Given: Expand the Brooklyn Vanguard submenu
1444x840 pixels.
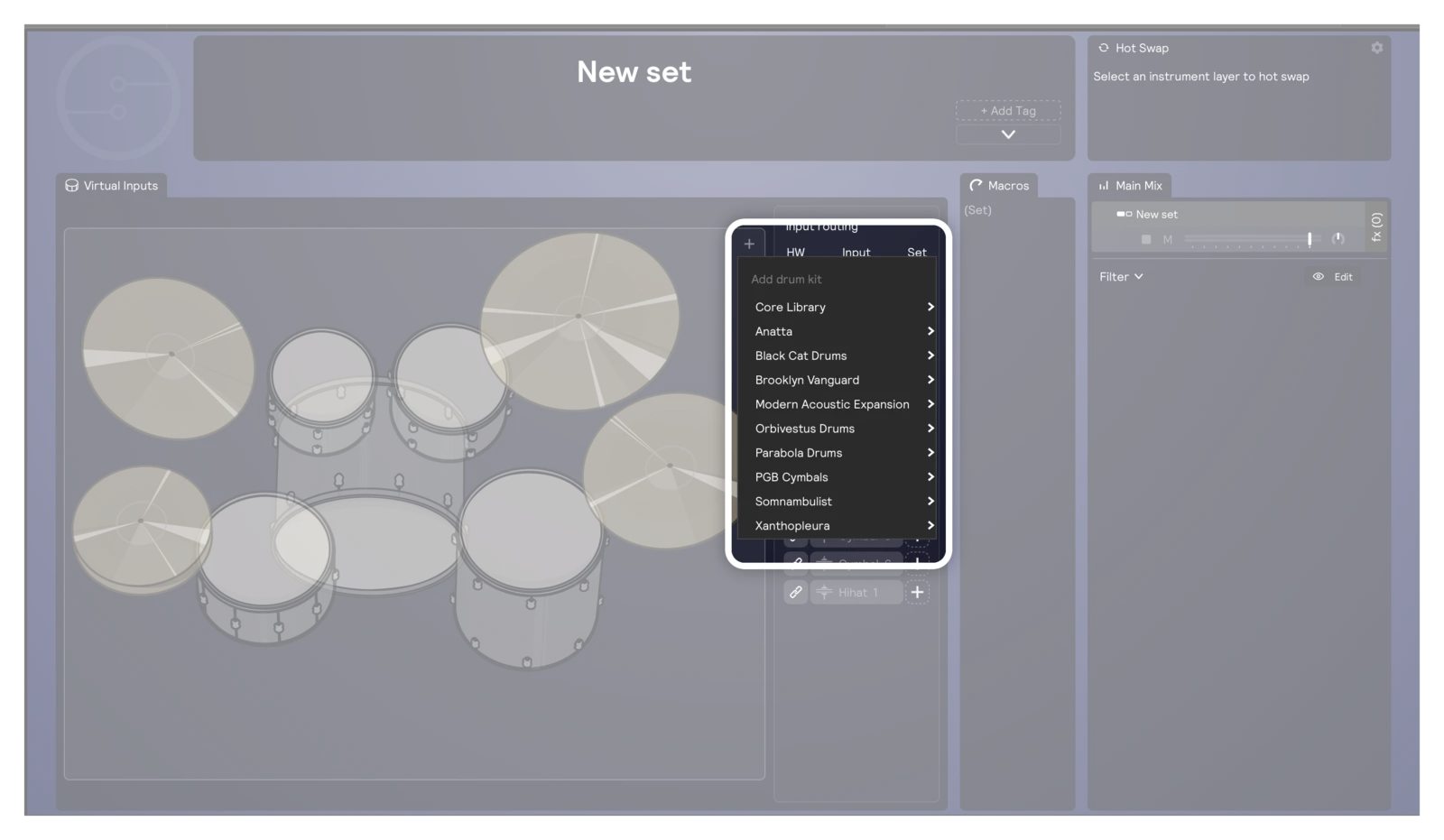Looking at the screenshot, I should point(838,380).
